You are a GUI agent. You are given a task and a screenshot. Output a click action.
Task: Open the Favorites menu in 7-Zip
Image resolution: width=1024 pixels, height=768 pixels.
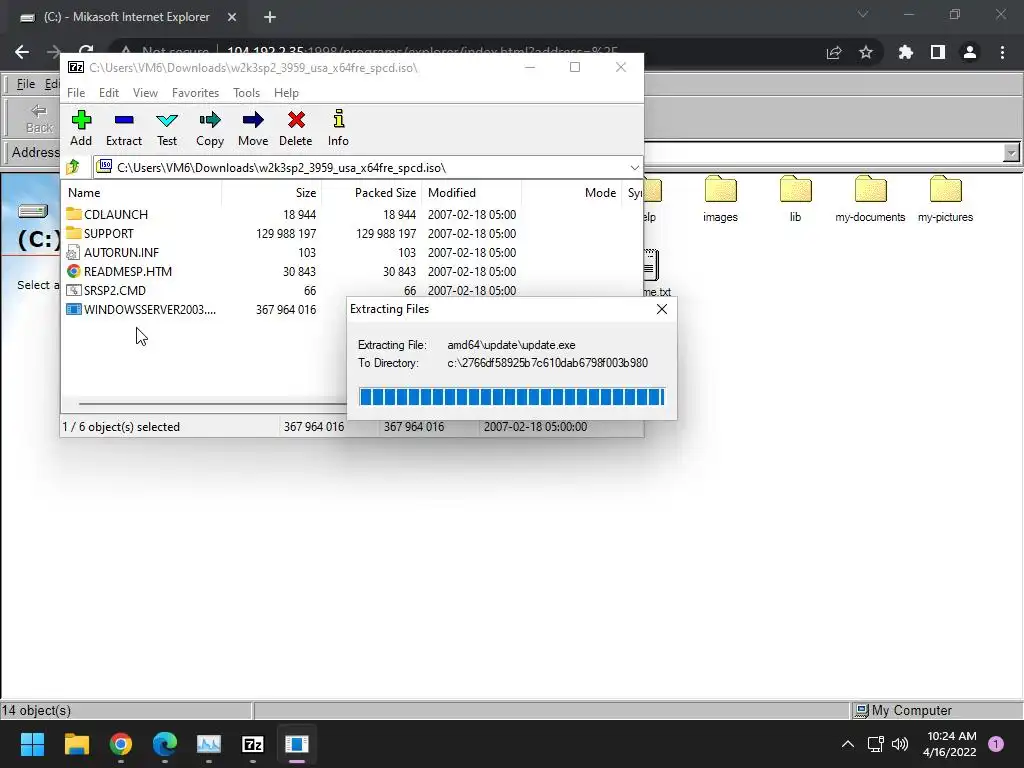click(x=195, y=93)
